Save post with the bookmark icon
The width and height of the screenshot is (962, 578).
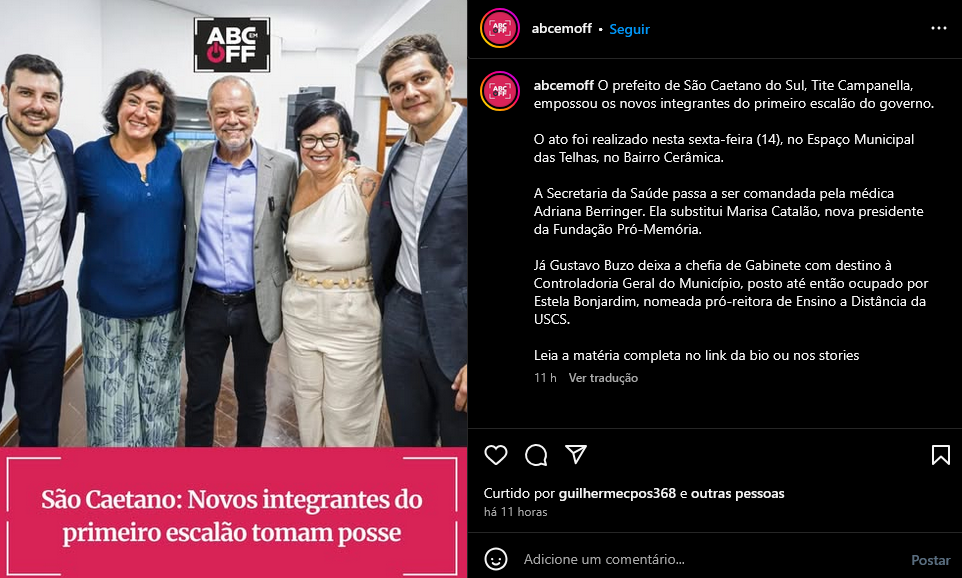point(941,455)
